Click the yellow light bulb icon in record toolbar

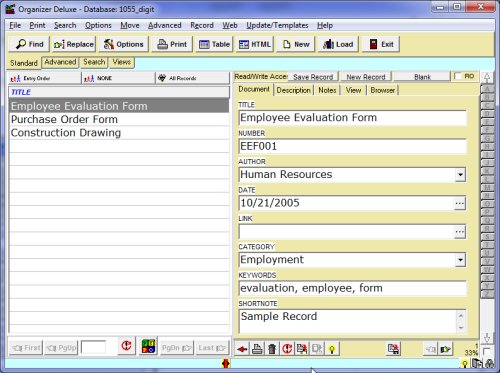coord(332,349)
